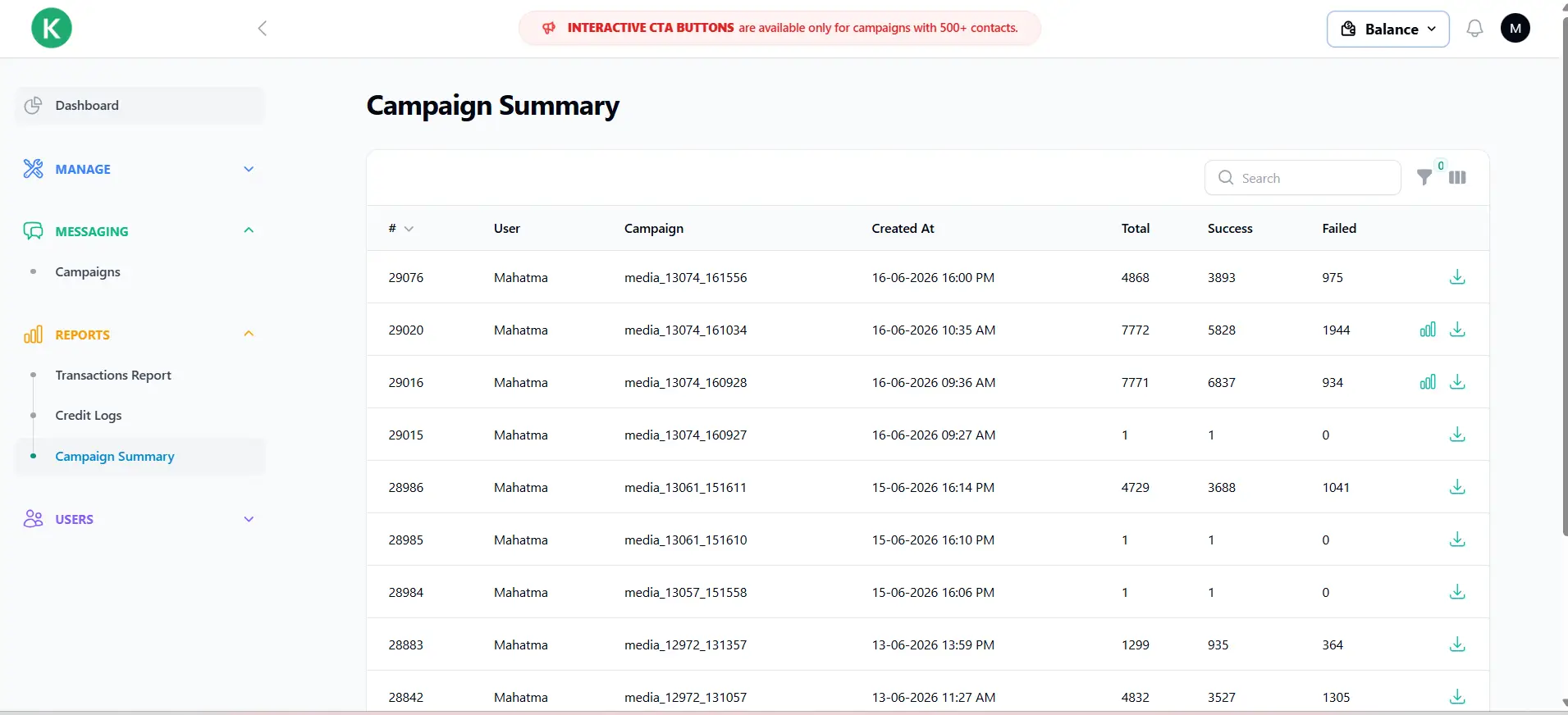Click the page vertical scrollbar
This screenshot has width=1568, height=715.
(x=1564, y=279)
